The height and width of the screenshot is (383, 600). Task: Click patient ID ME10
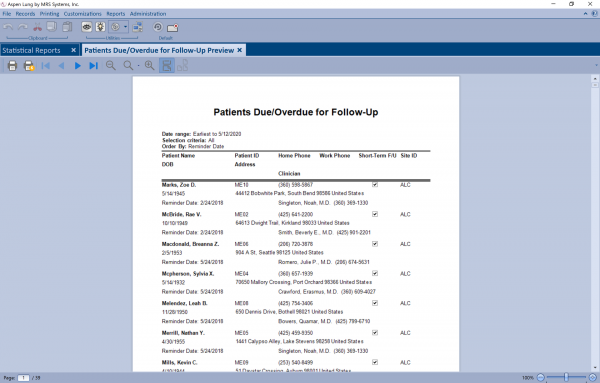(241, 185)
